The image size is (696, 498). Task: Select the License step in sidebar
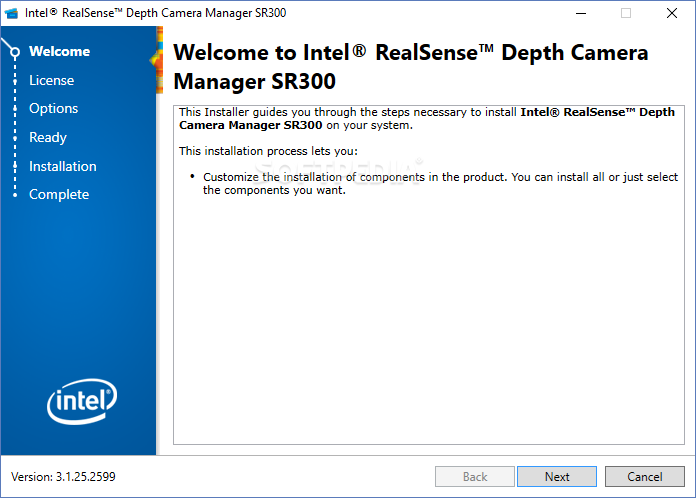(x=51, y=80)
